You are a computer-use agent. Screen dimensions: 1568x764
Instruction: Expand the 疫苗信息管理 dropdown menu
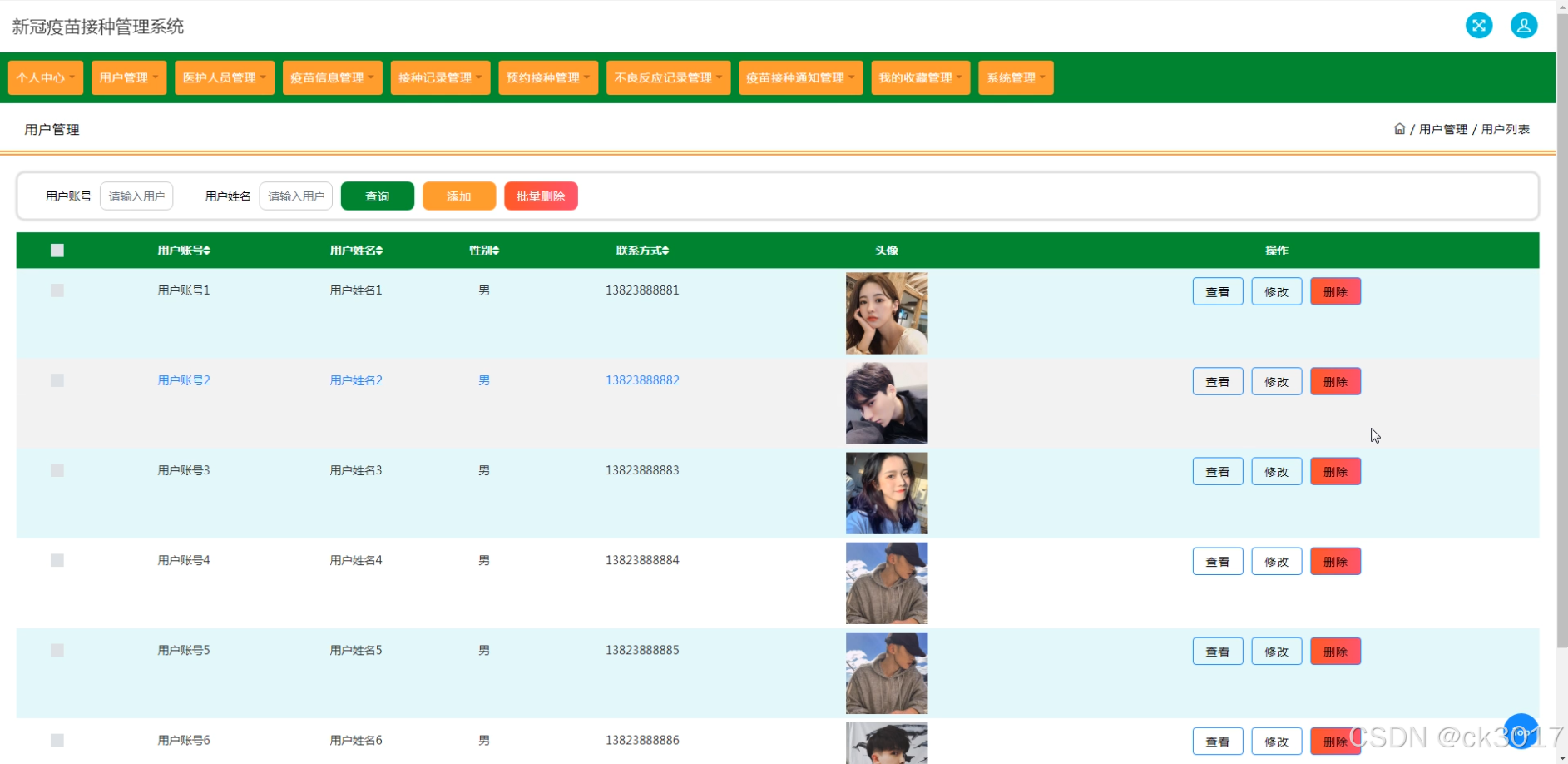click(333, 77)
